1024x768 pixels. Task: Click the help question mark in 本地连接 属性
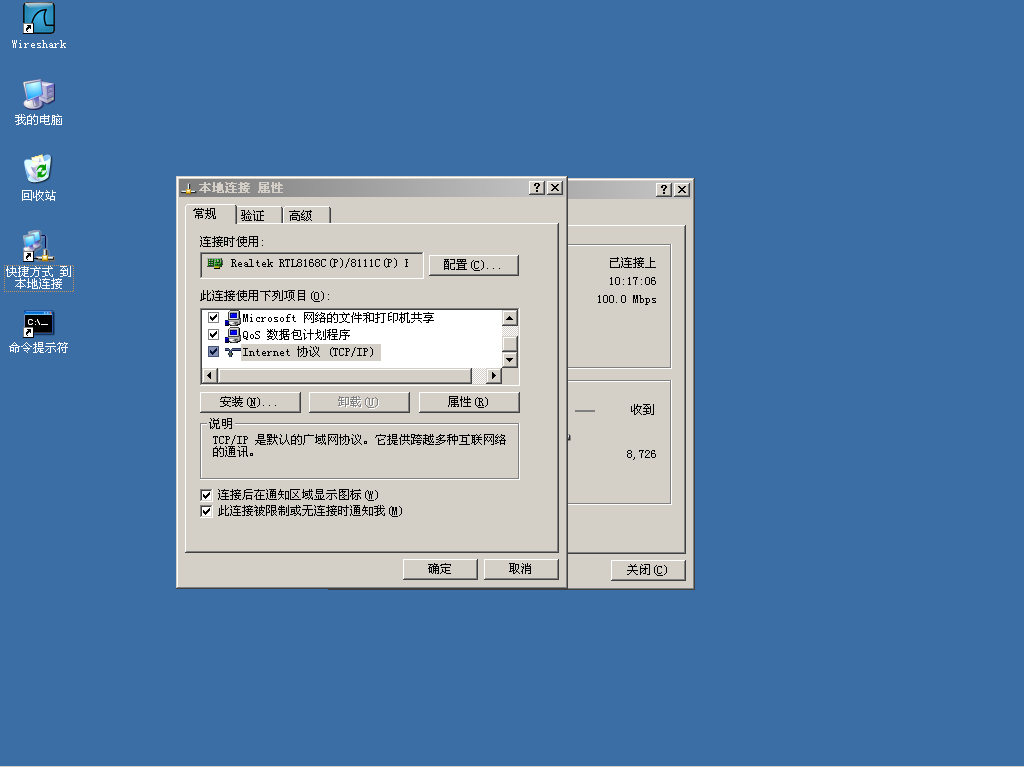(x=537, y=187)
